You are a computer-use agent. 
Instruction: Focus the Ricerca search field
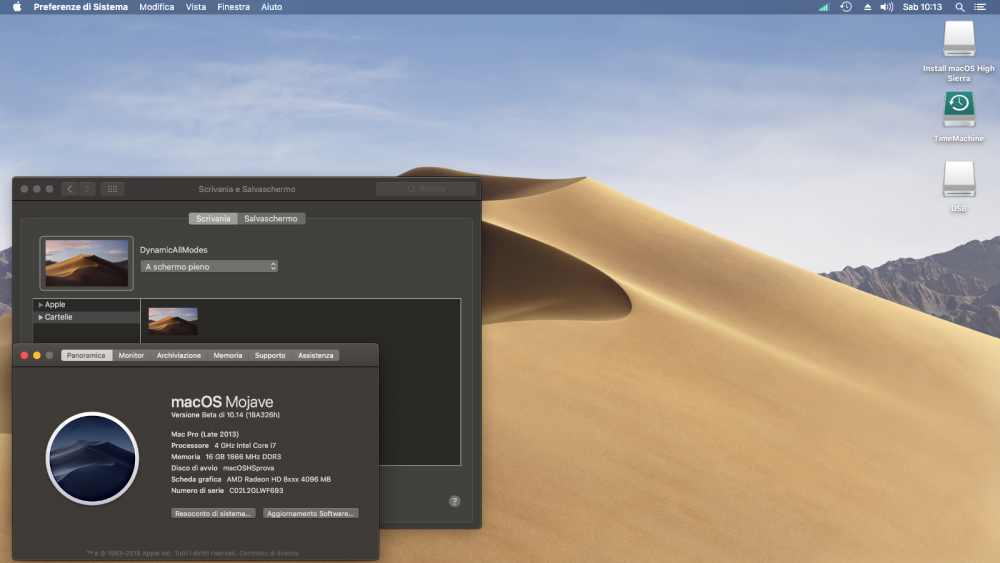pyautogui.click(x=426, y=189)
